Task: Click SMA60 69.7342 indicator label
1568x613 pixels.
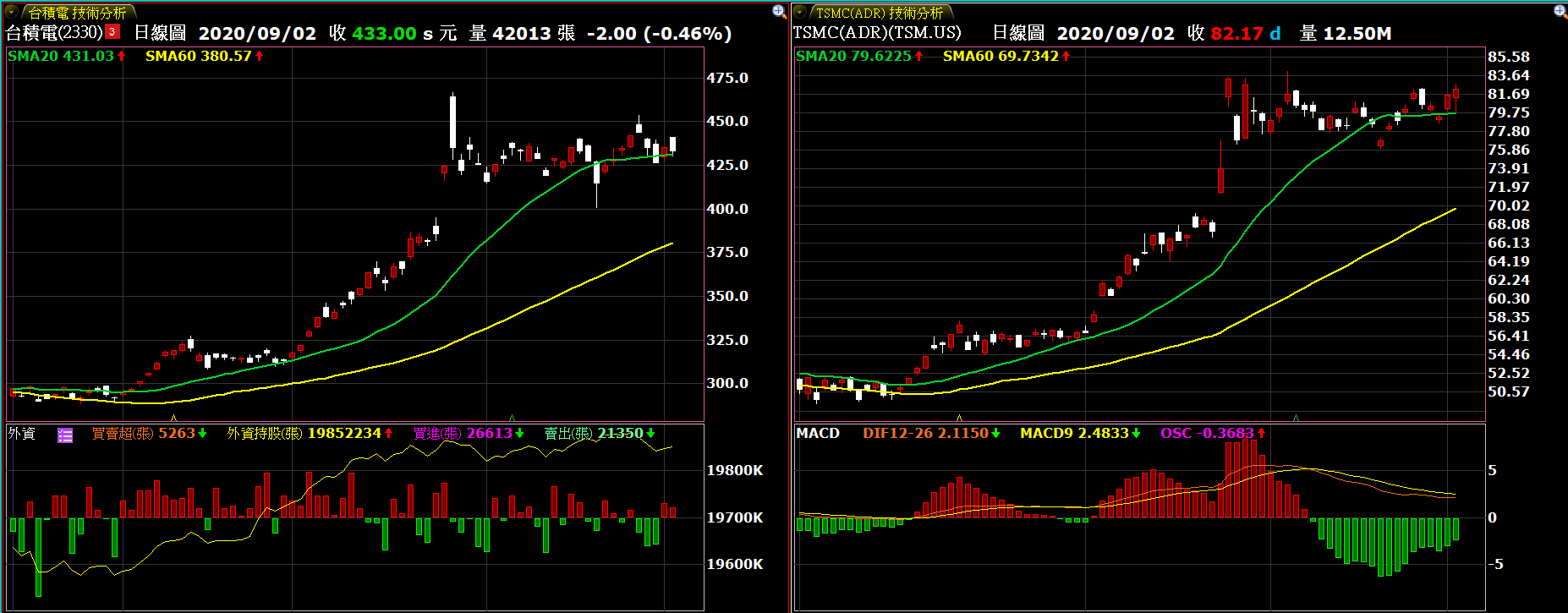Action: tap(1006, 56)
